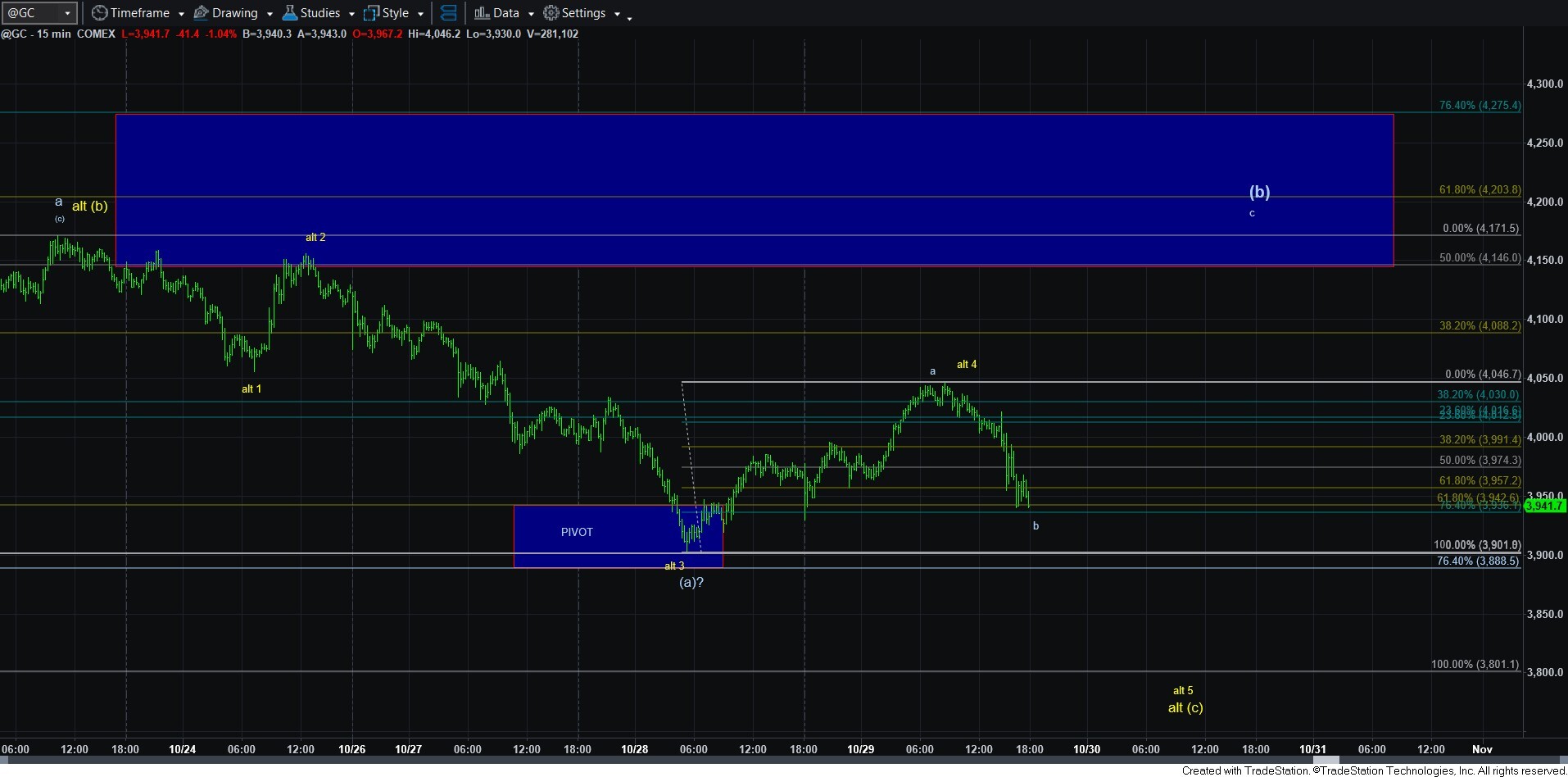Click the blue stacked panels toolbar icon

click(448, 13)
